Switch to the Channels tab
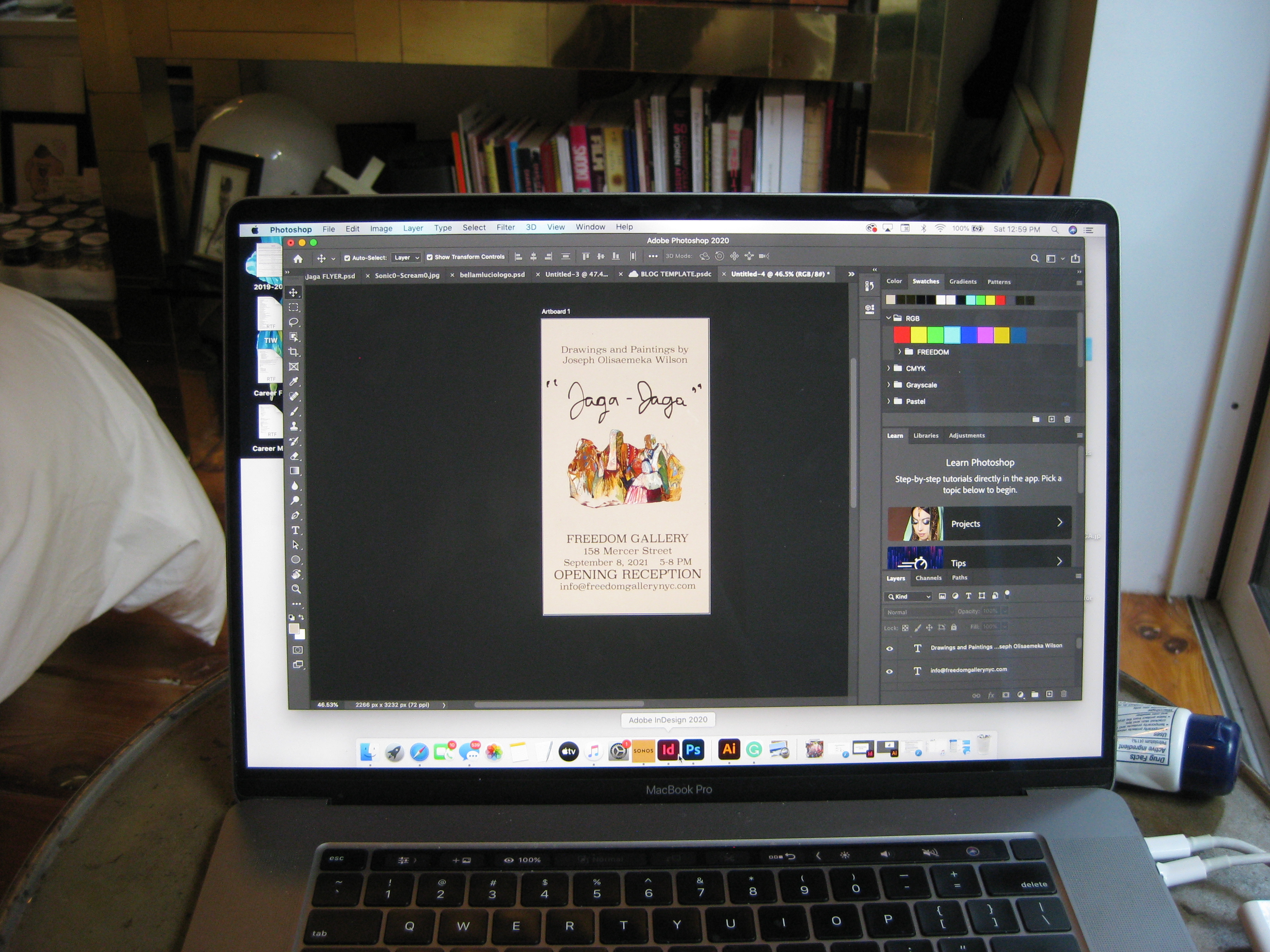The image size is (1270, 952). (928, 578)
